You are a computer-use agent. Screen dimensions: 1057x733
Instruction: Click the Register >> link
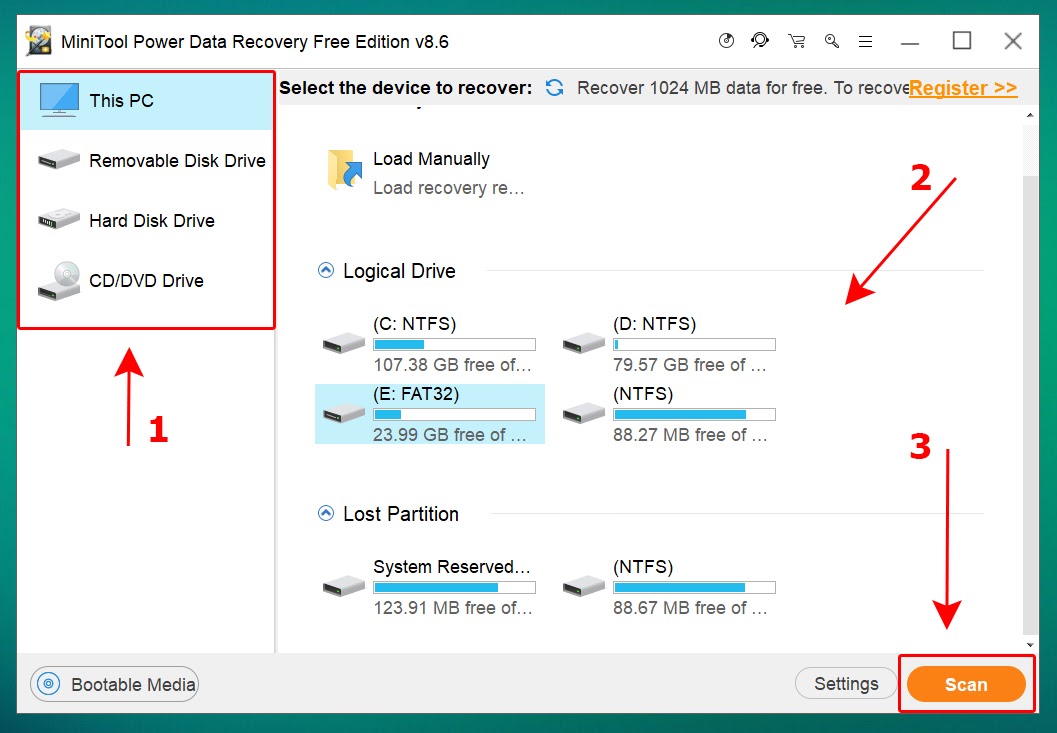(x=962, y=88)
